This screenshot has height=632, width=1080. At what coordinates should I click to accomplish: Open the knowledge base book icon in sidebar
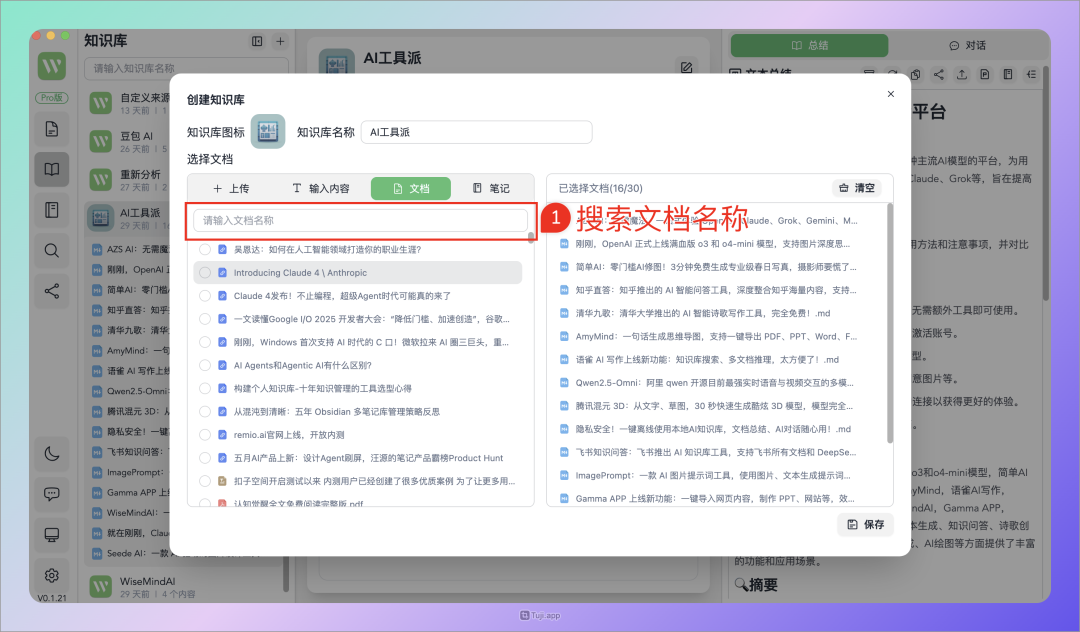pos(52,170)
